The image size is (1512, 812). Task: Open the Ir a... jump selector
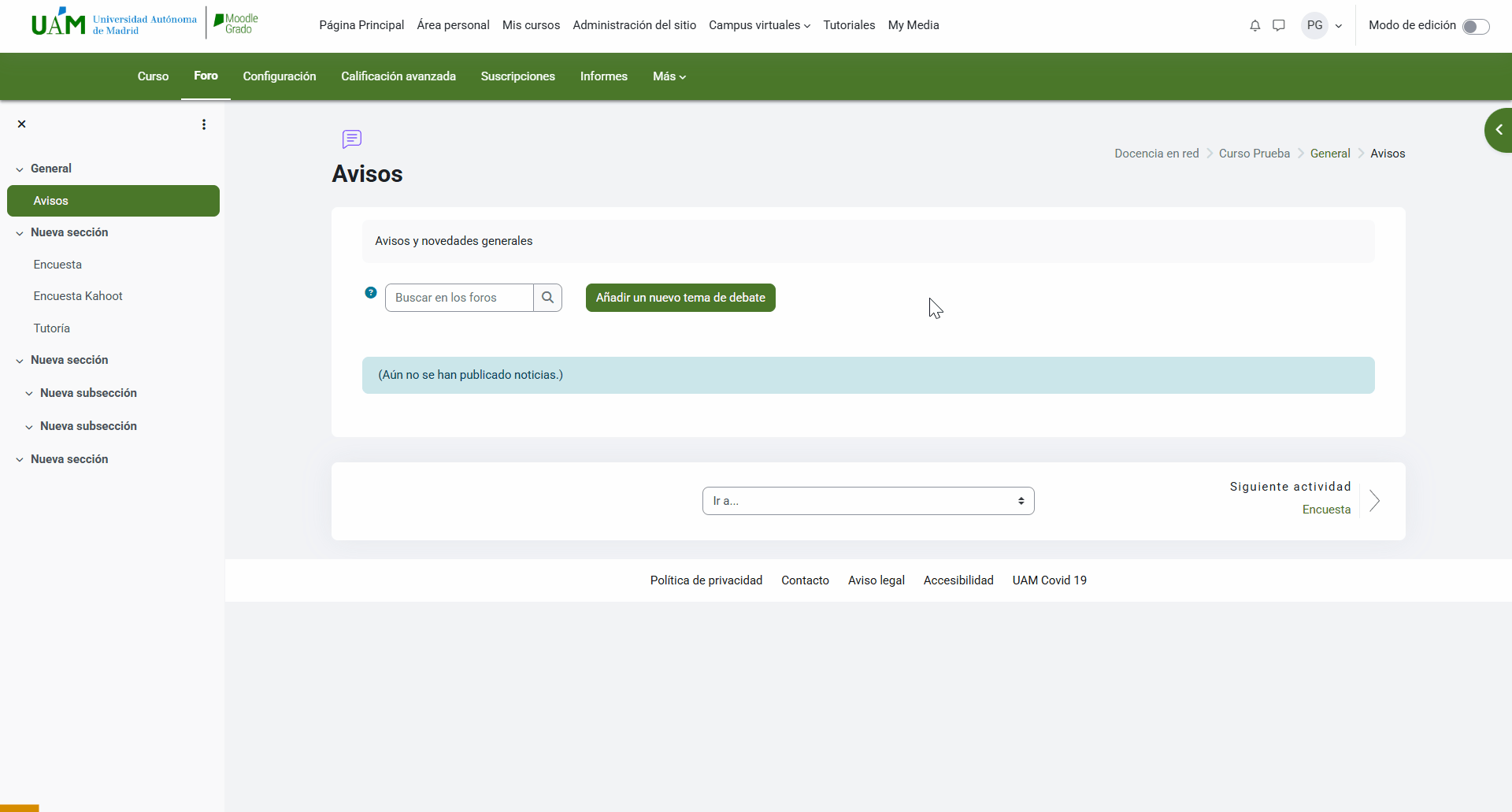[x=869, y=501]
